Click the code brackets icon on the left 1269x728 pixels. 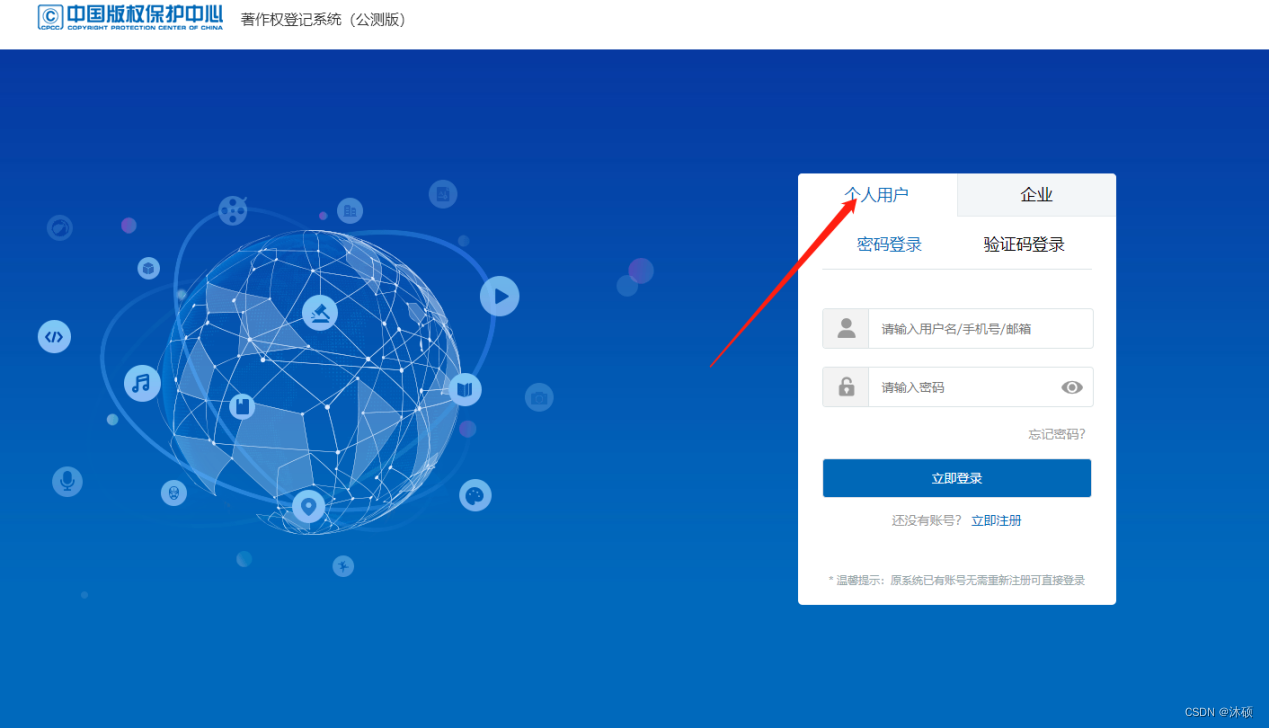(54, 337)
